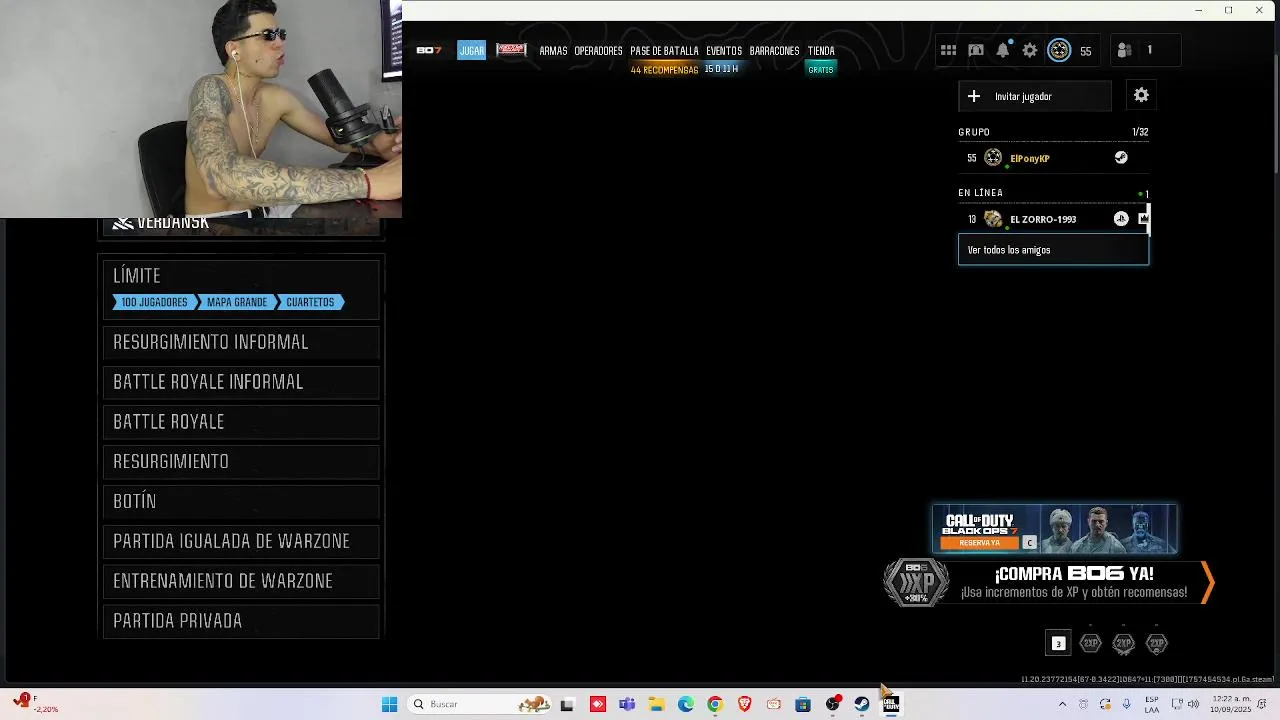Open the TIENDA store tab
The height and width of the screenshot is (720, 1280).
coord(821,51)
